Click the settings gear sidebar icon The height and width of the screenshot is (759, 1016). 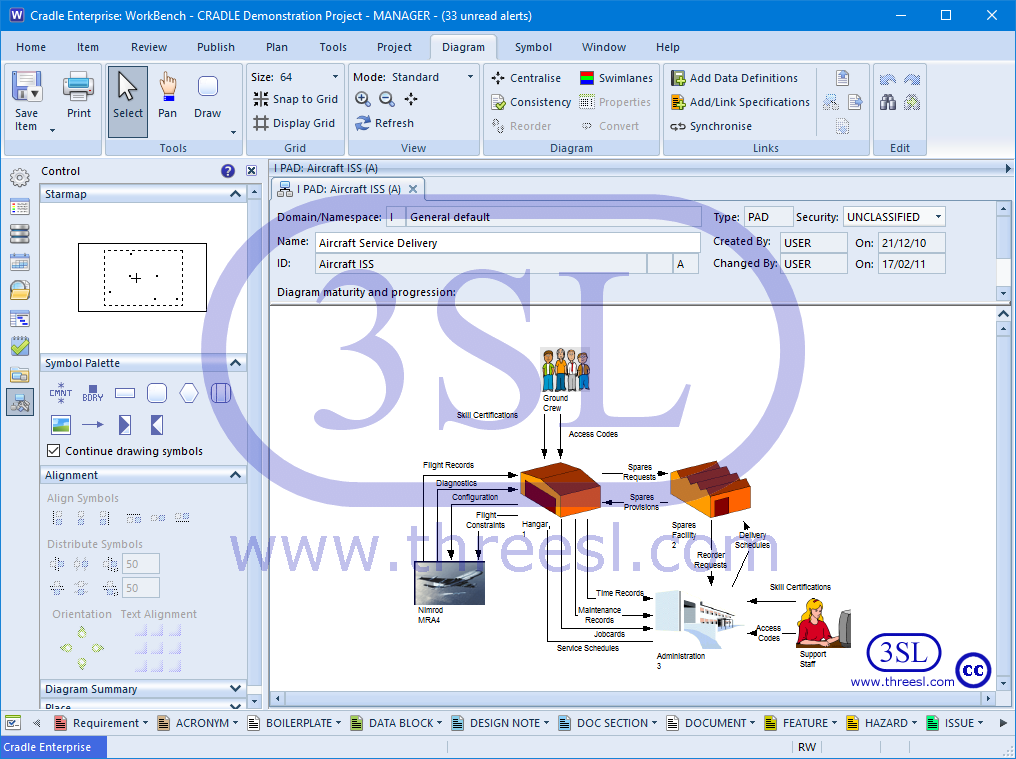pos(20,177)
